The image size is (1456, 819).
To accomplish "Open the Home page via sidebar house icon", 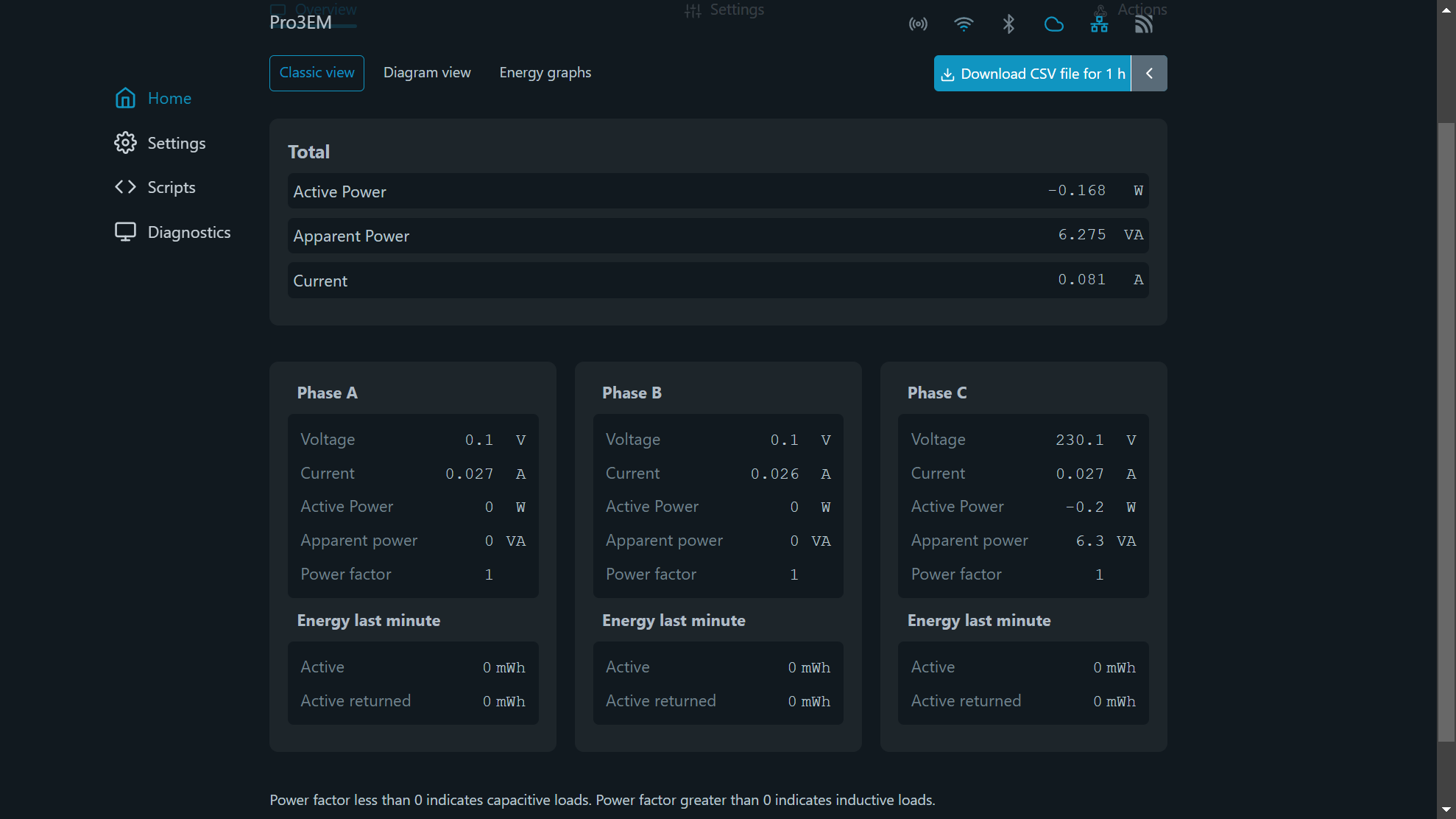I will pyautogui.click(x=125, y=98).
